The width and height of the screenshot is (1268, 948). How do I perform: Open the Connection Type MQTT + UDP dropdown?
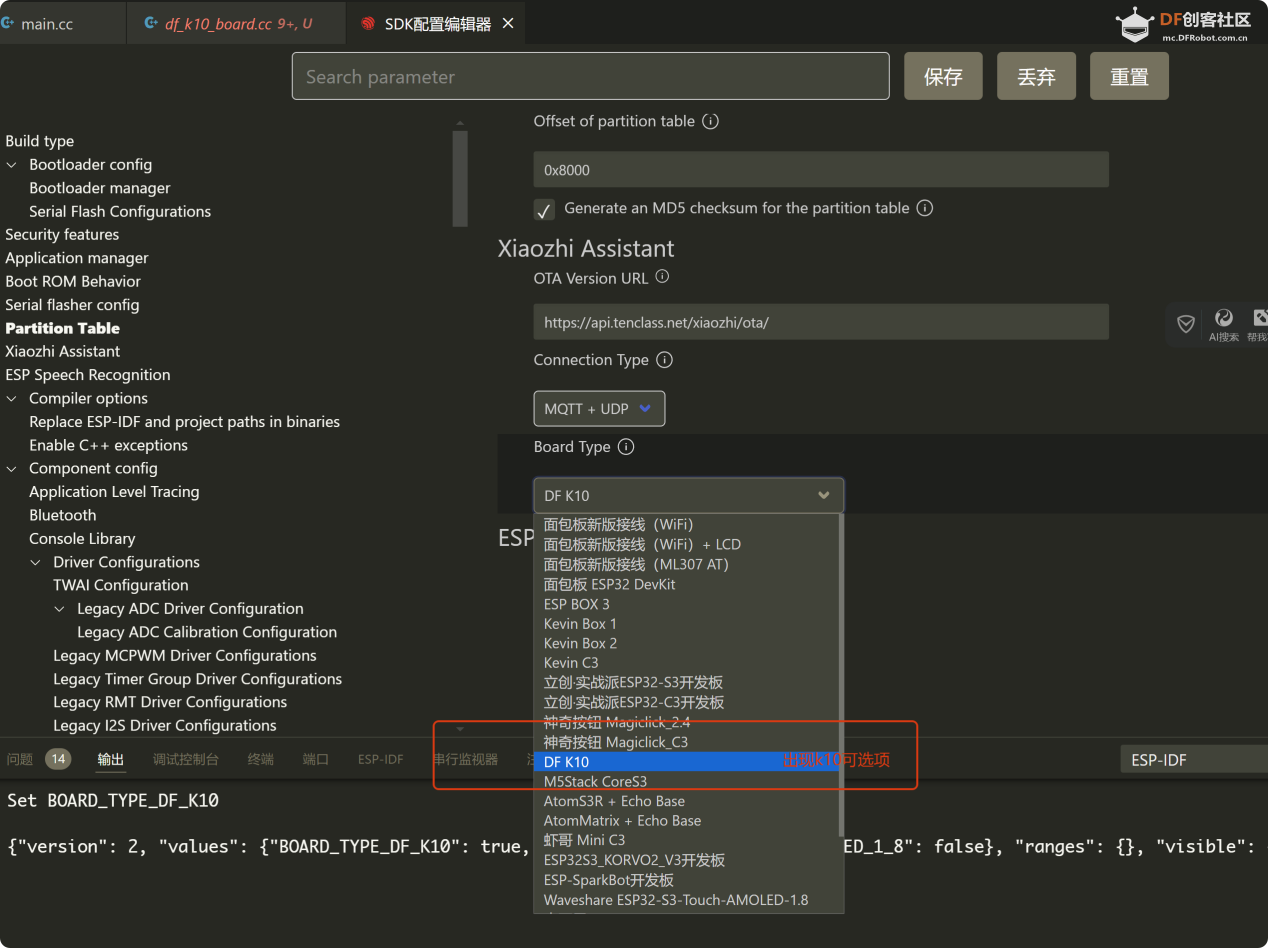[598, 408]
